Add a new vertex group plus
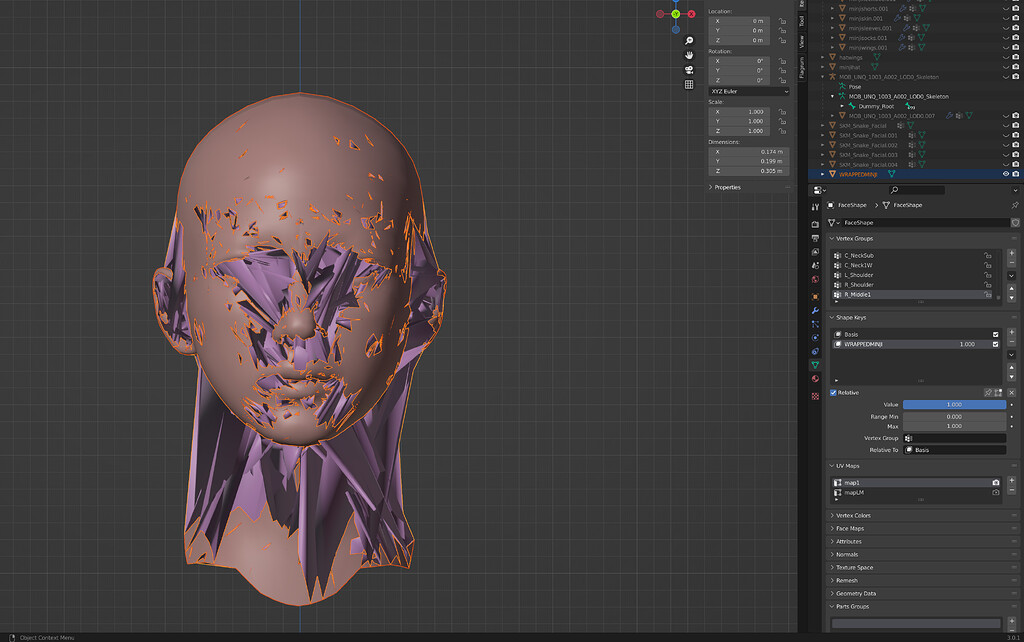Screen dimensions: 1024x642 1012,253
